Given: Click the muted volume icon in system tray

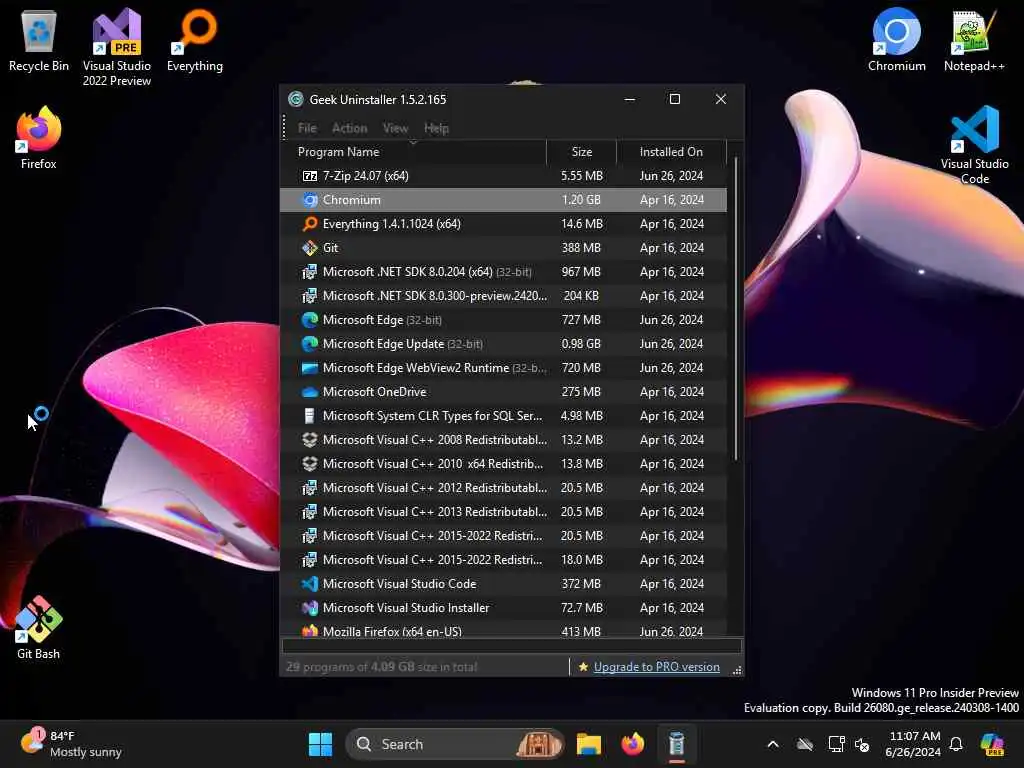Looking at the screenshot, I should coord(862,744).
